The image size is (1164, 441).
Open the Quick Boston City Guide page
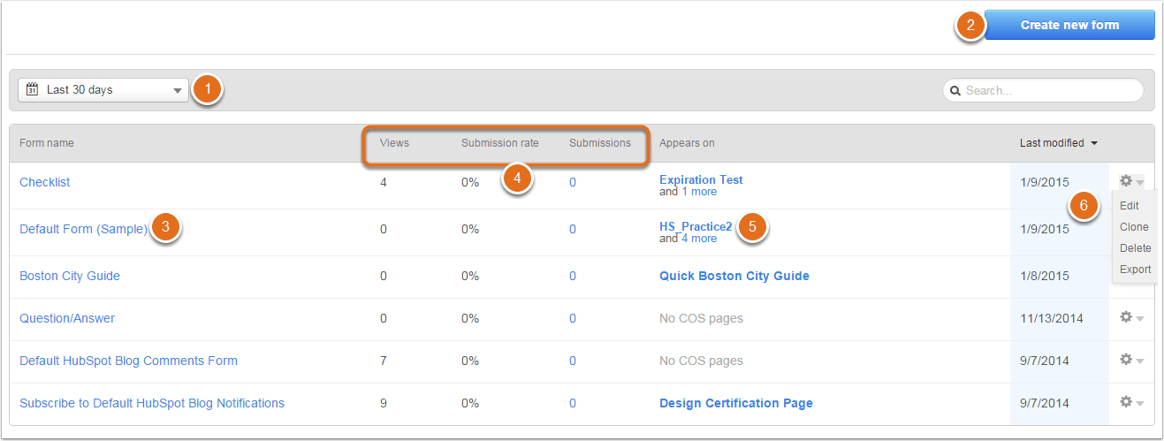tap(734, 275)
